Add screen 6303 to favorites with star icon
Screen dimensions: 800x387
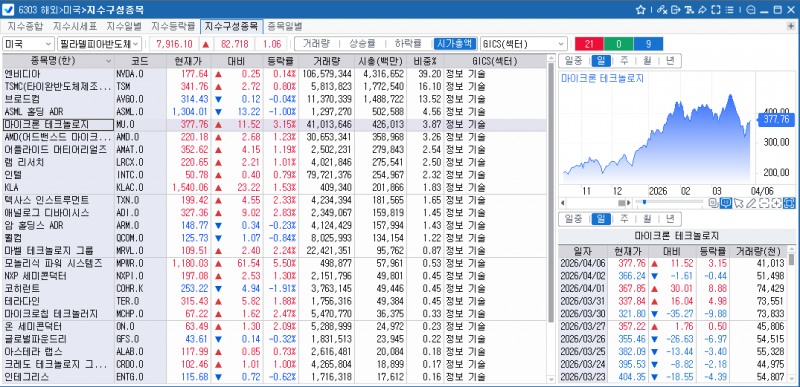641,10
